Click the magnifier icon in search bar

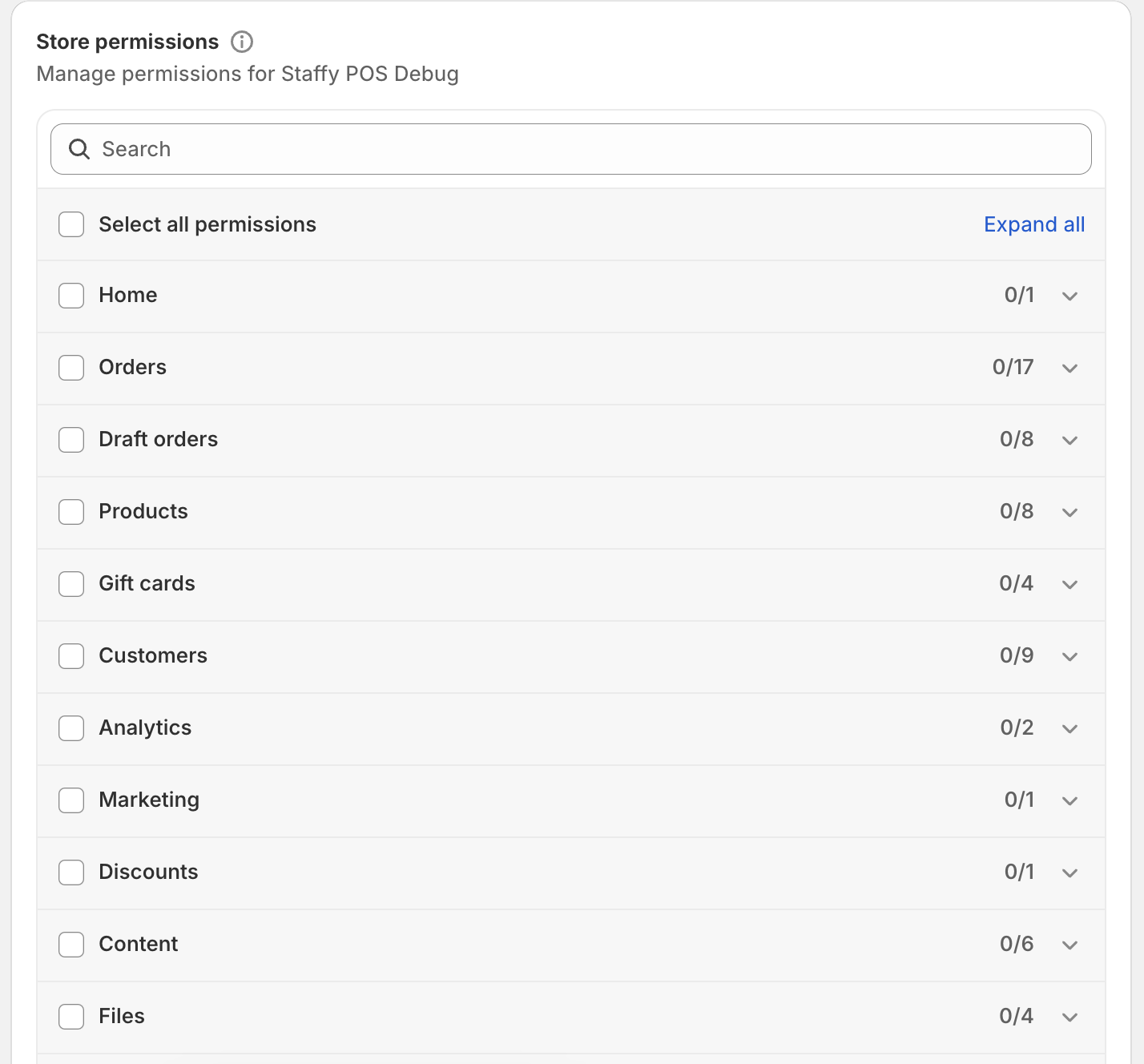[x=79, y=149]
